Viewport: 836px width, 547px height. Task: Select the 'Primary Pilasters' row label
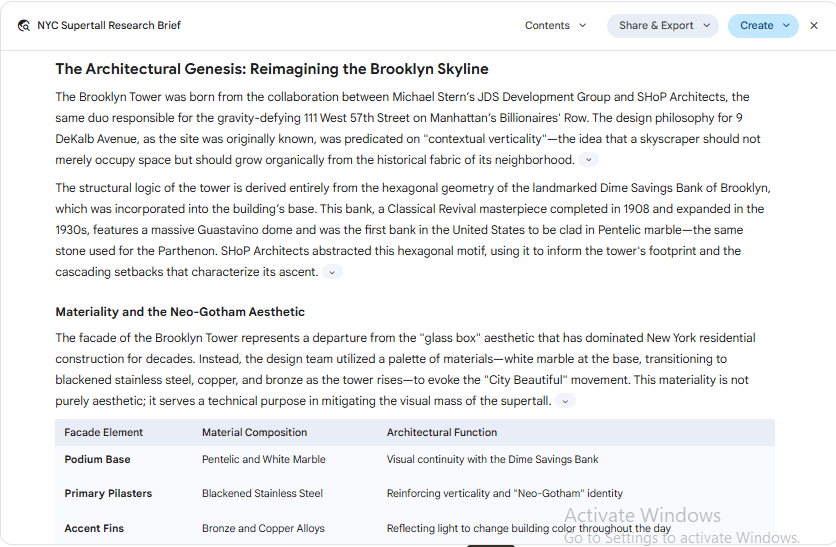click(108, 494)
